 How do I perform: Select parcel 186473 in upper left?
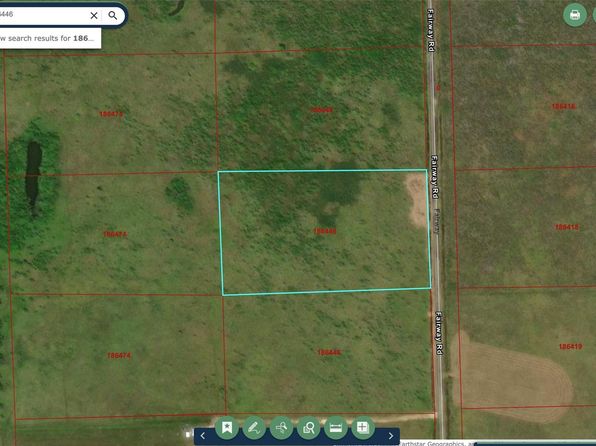click(111, 114)
